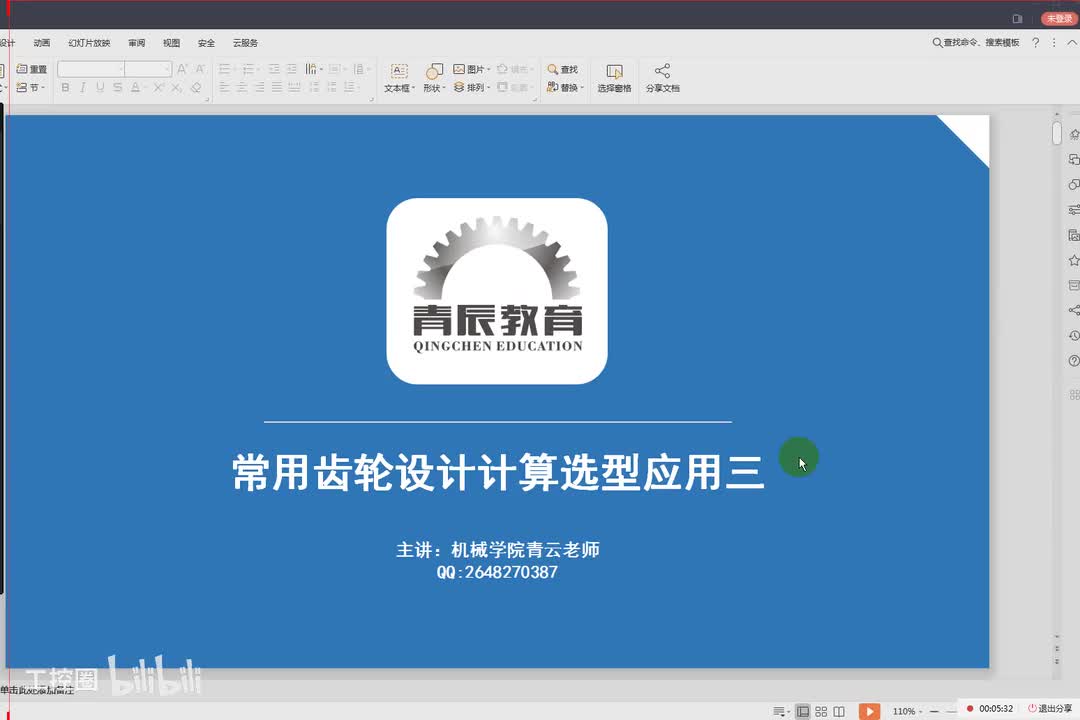The width and height of the screenshot is (1080, 720).
Task: Toggle subscript formatting
Action: pyautogui.click(x=177, y=88)
